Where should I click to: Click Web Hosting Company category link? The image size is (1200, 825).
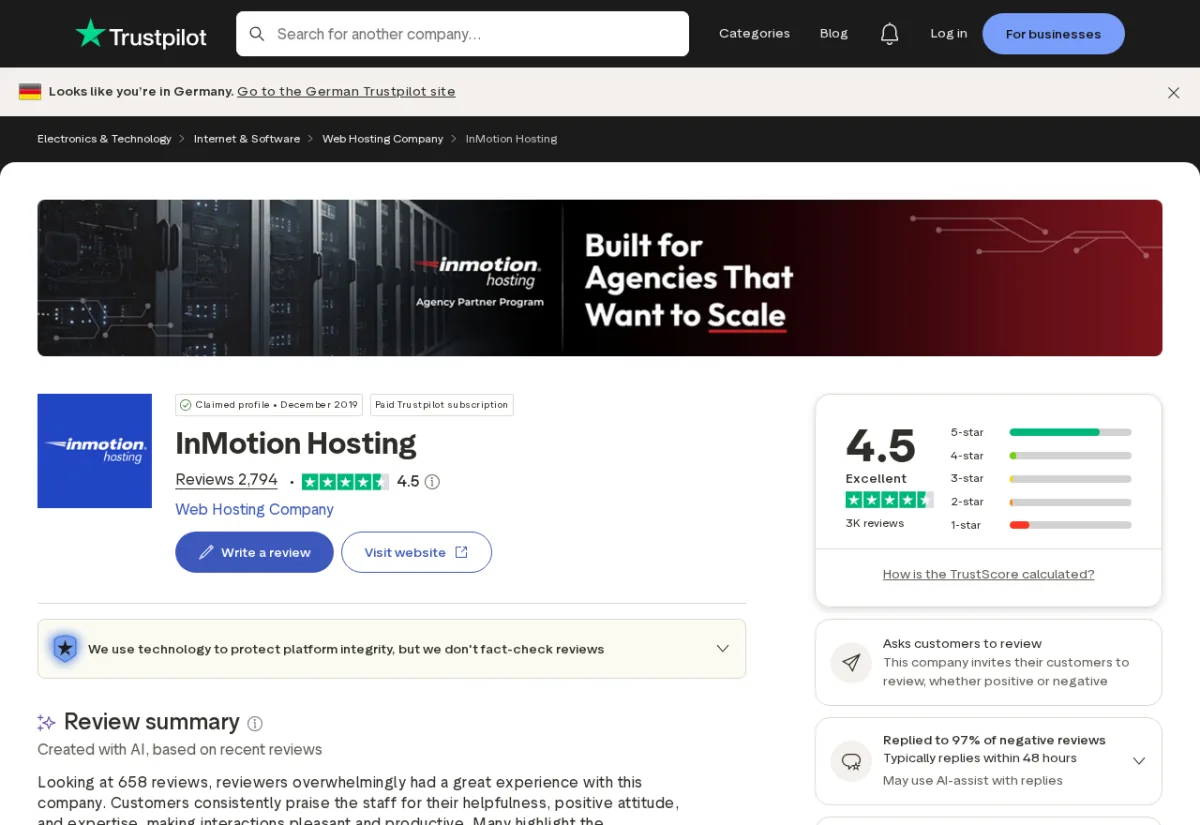[254, 510]
